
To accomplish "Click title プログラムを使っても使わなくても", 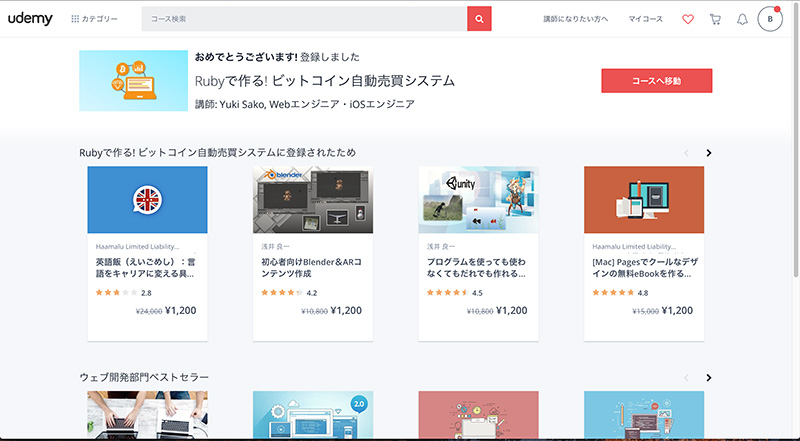I will (x=477, y=267).
